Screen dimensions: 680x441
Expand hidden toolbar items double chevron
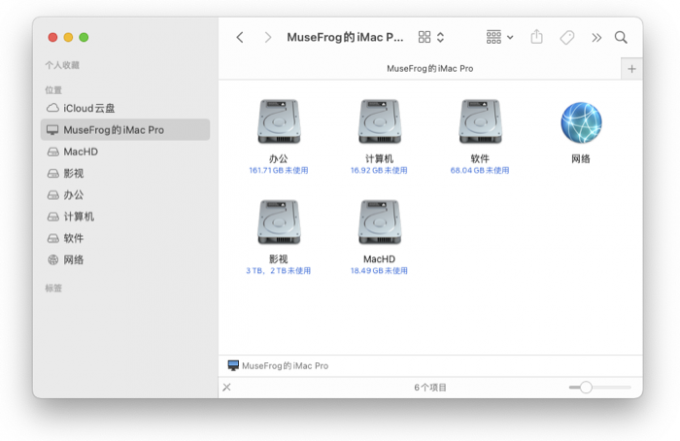(x=597, y=38)
